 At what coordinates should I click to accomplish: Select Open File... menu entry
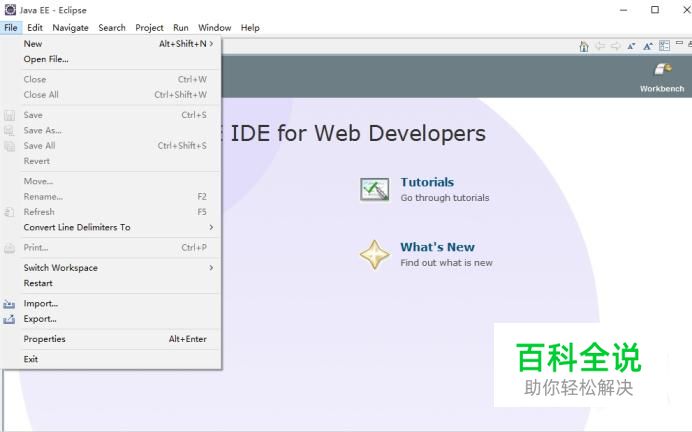(110, 59)
